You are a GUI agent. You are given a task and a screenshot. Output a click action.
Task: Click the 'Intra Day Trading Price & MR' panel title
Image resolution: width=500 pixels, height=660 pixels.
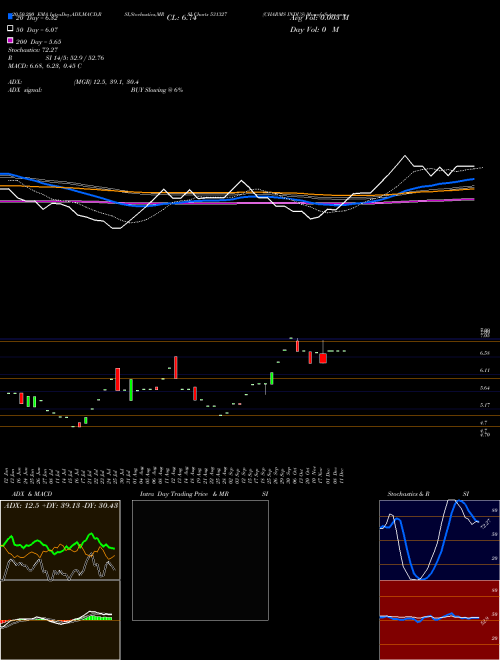click(x=184, y=494)
